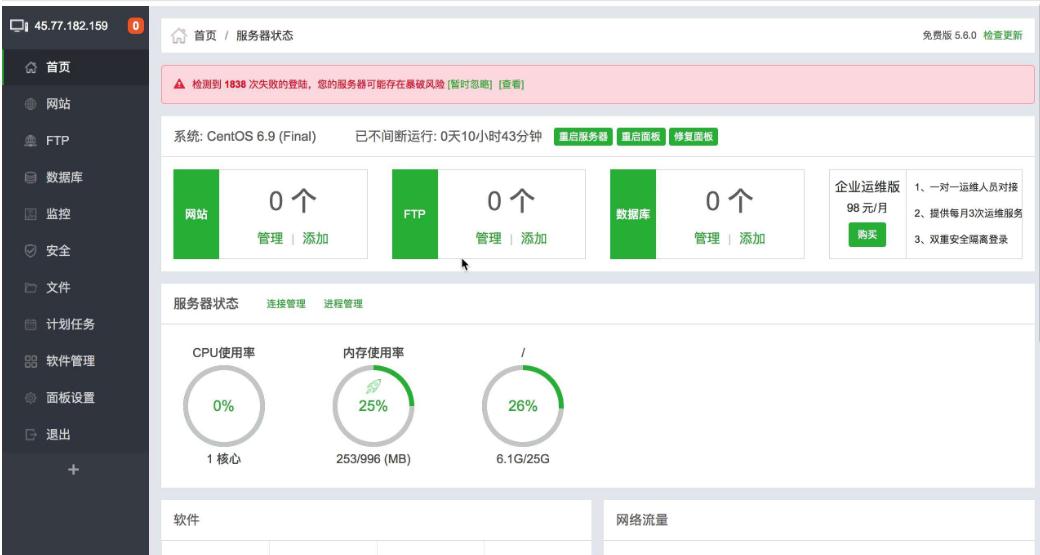The height and width of the screenshot is (555, 1040).
Task: Open 计划任务 sidebar menu item
Action: click(x=76, y=324)
